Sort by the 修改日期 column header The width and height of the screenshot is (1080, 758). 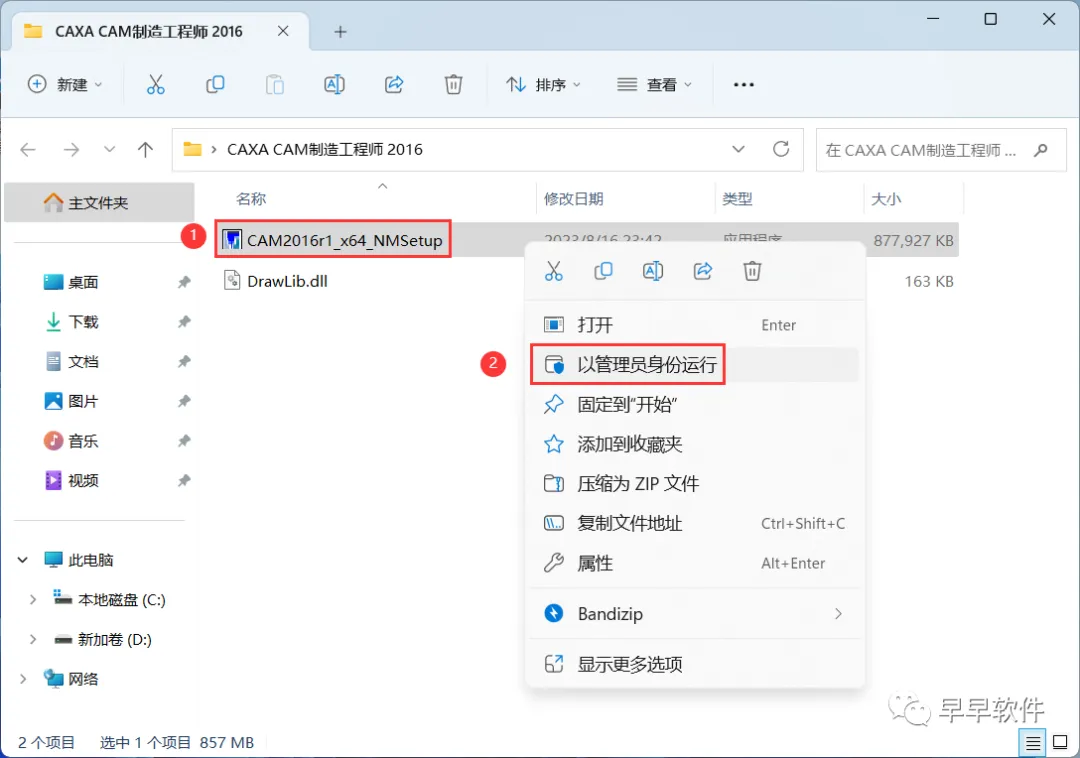574,199
